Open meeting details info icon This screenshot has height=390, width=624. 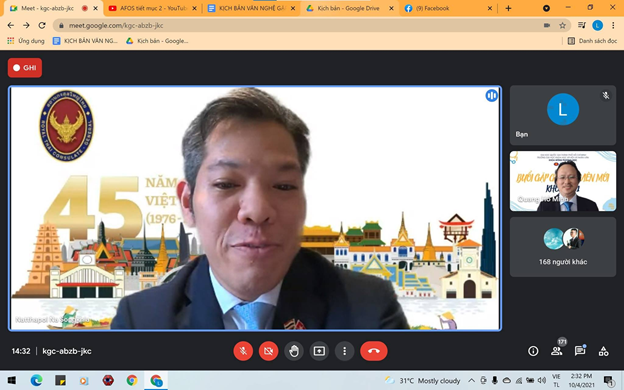[x=533, y=351]
